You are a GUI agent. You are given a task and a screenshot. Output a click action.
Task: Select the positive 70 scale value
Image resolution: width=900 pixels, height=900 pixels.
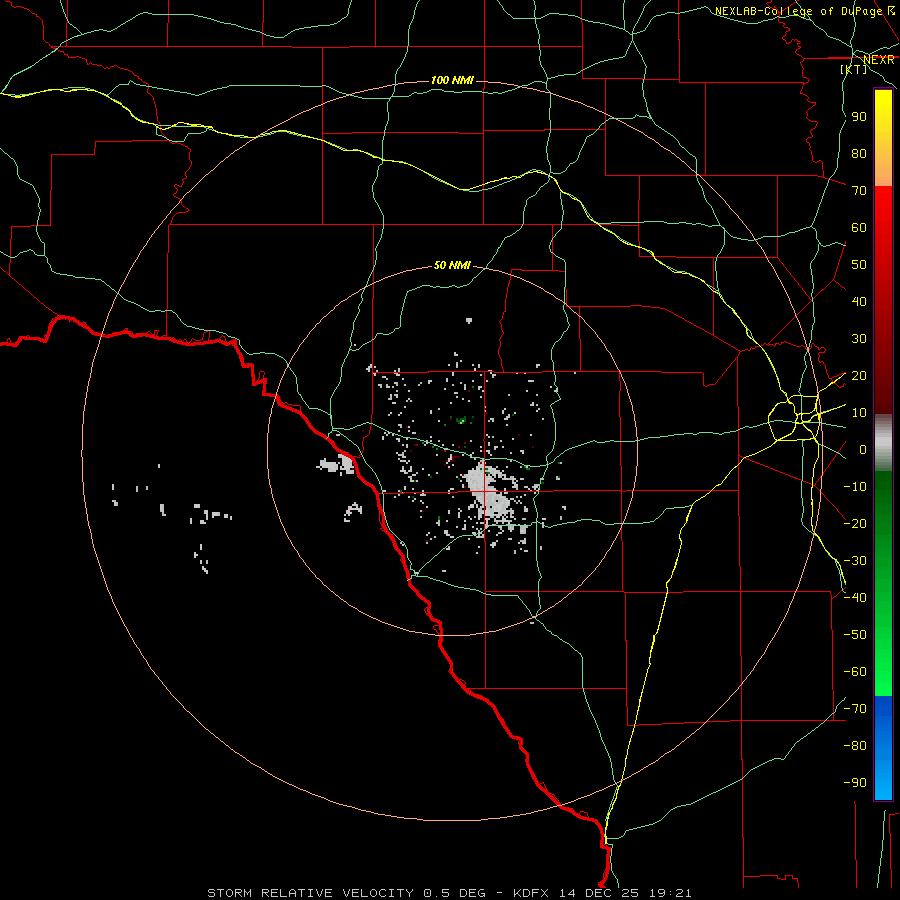859,191
